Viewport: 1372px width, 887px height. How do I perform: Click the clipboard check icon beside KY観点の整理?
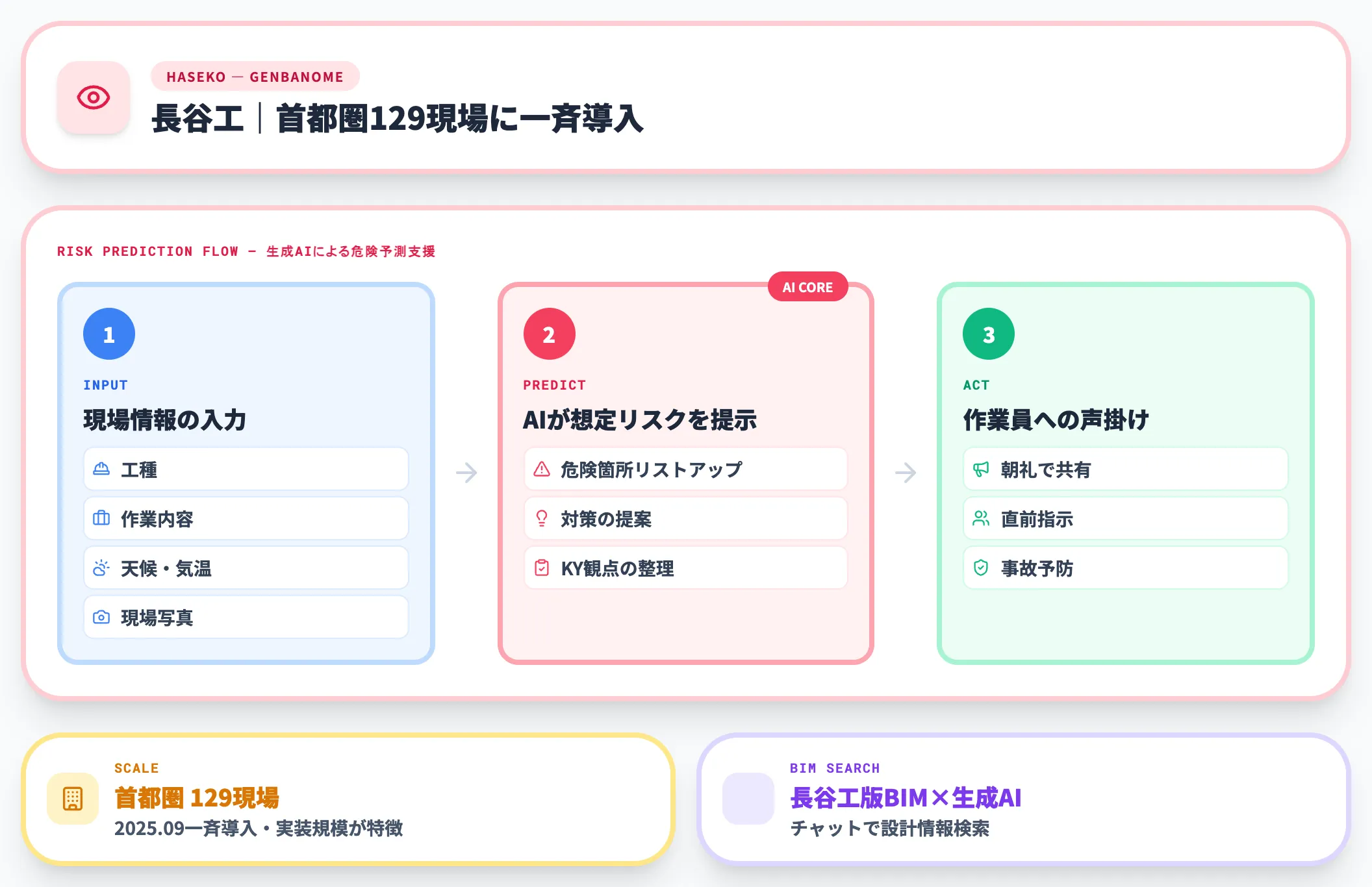[x=542, y=568]
